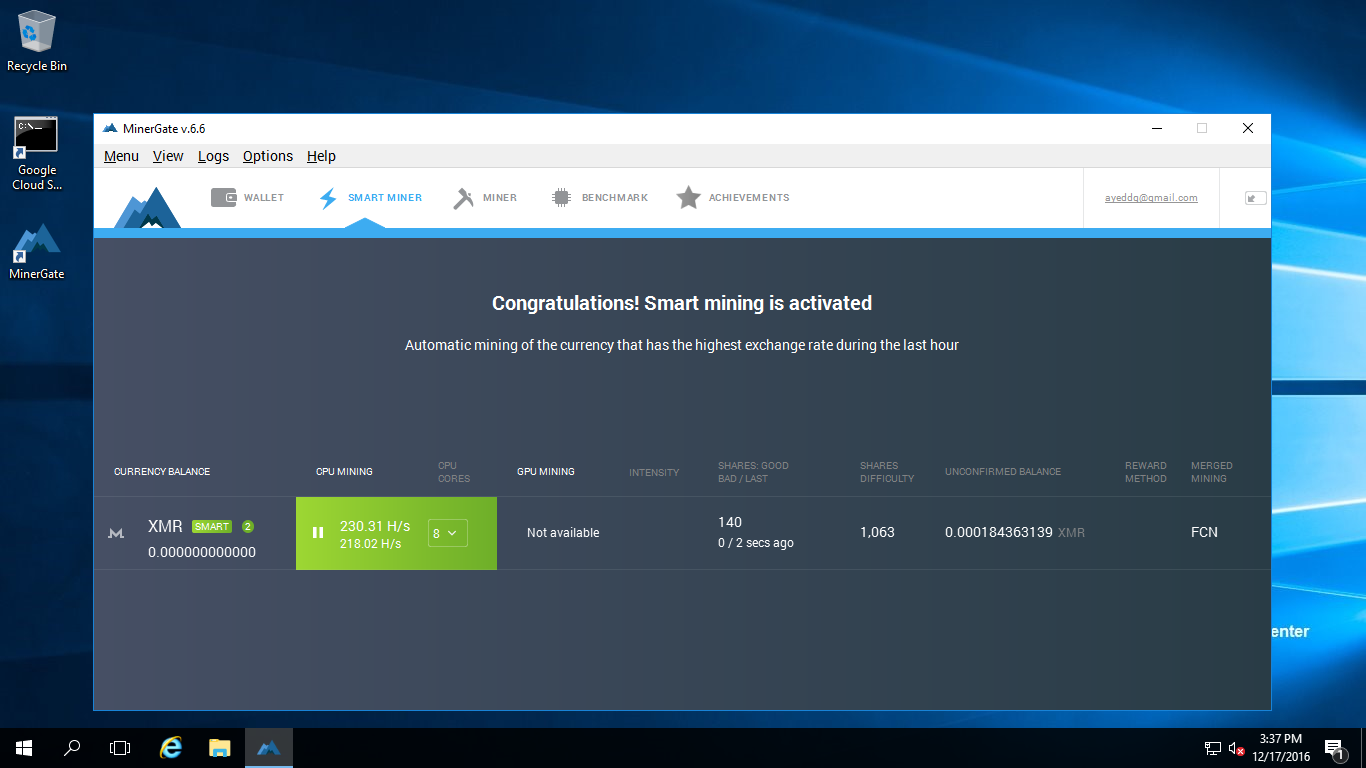Click the UNCONFIRMED BALANCE column header
Image resolution: width=1366 pixels, height=768 pixels.
pos(1003,472)
